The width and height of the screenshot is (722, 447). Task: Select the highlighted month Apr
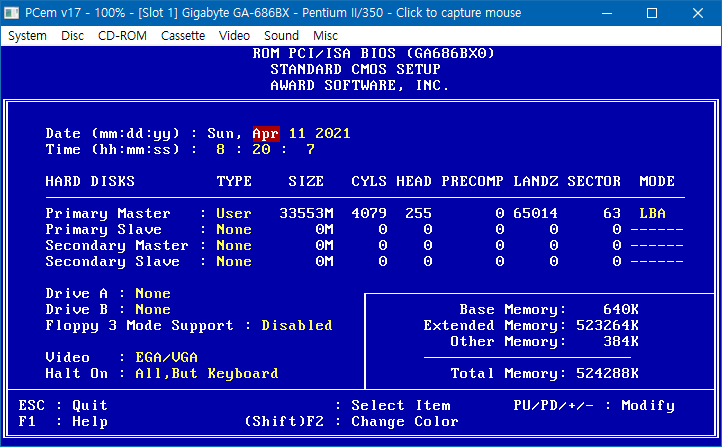266,134
